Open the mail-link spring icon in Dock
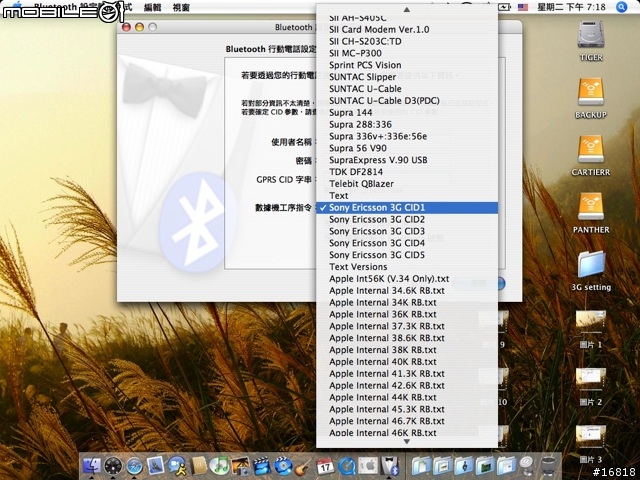 pos(527,466)
